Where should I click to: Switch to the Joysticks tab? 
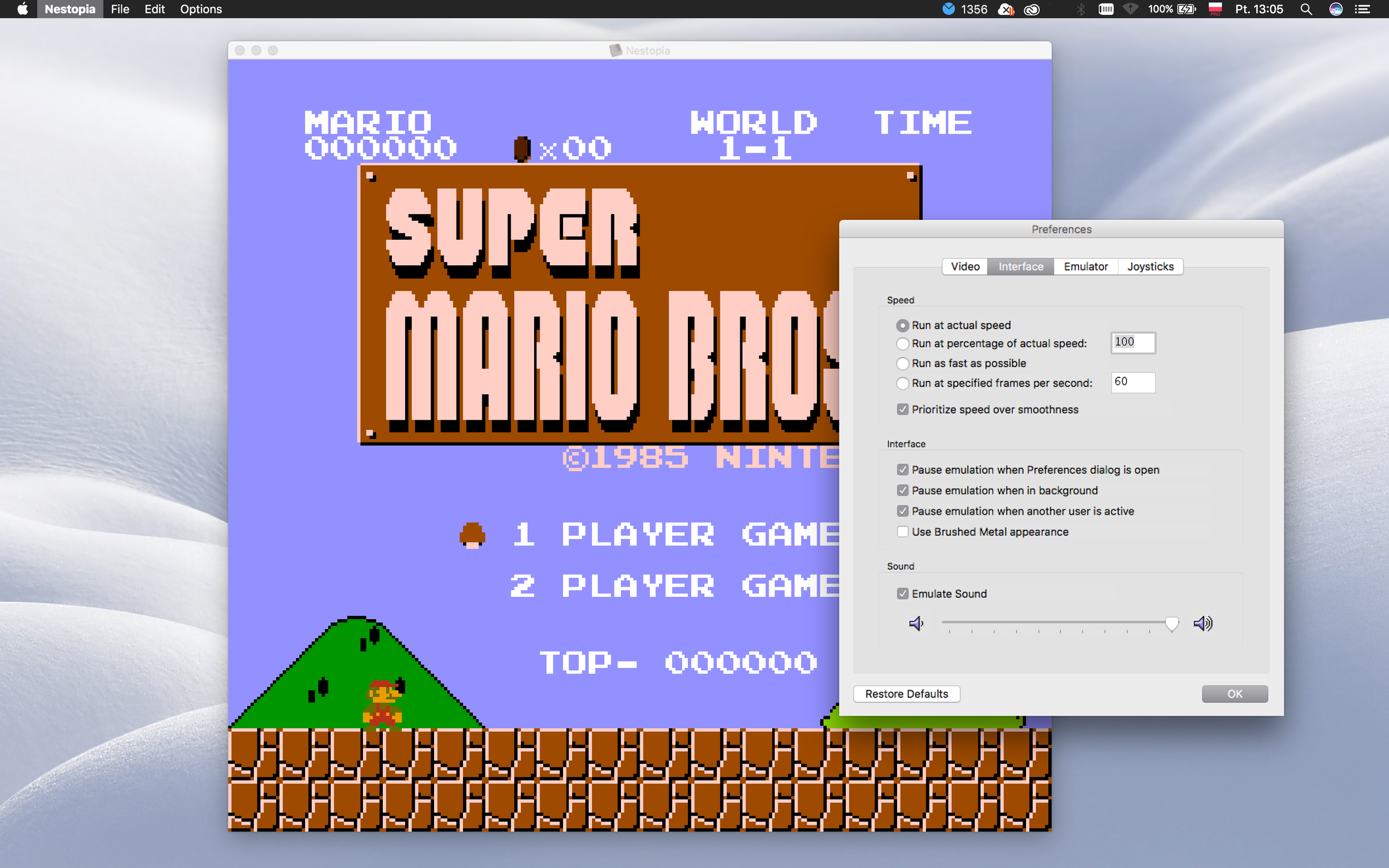[1150, 266]
